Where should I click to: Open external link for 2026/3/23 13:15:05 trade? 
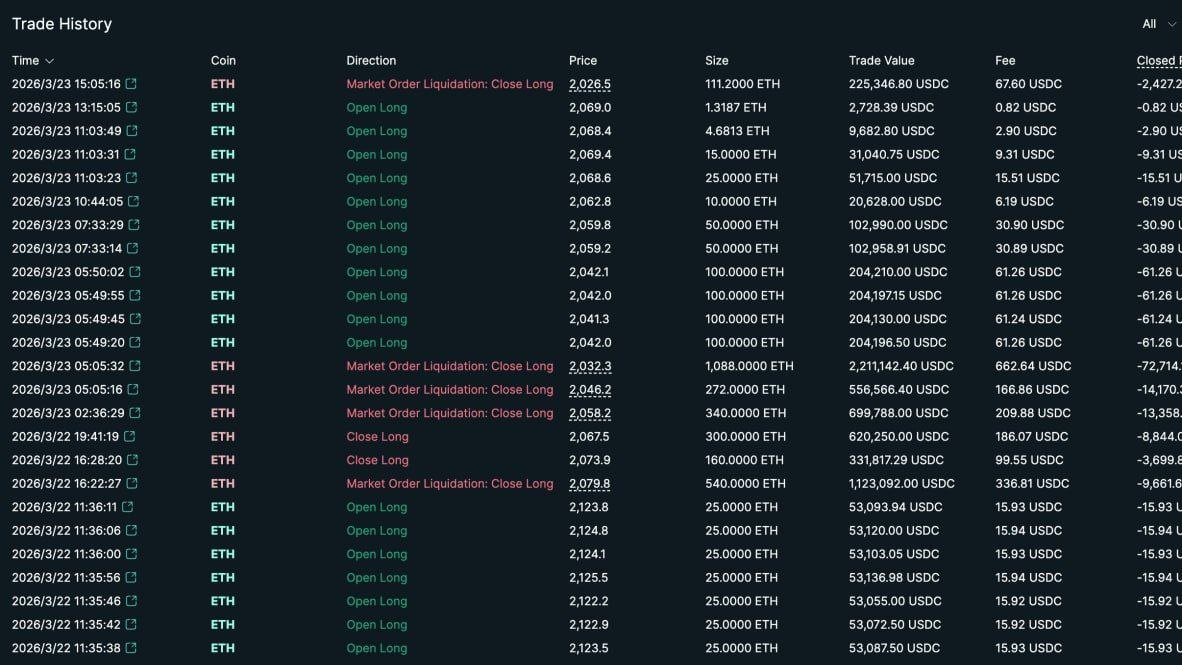[131, 108]
